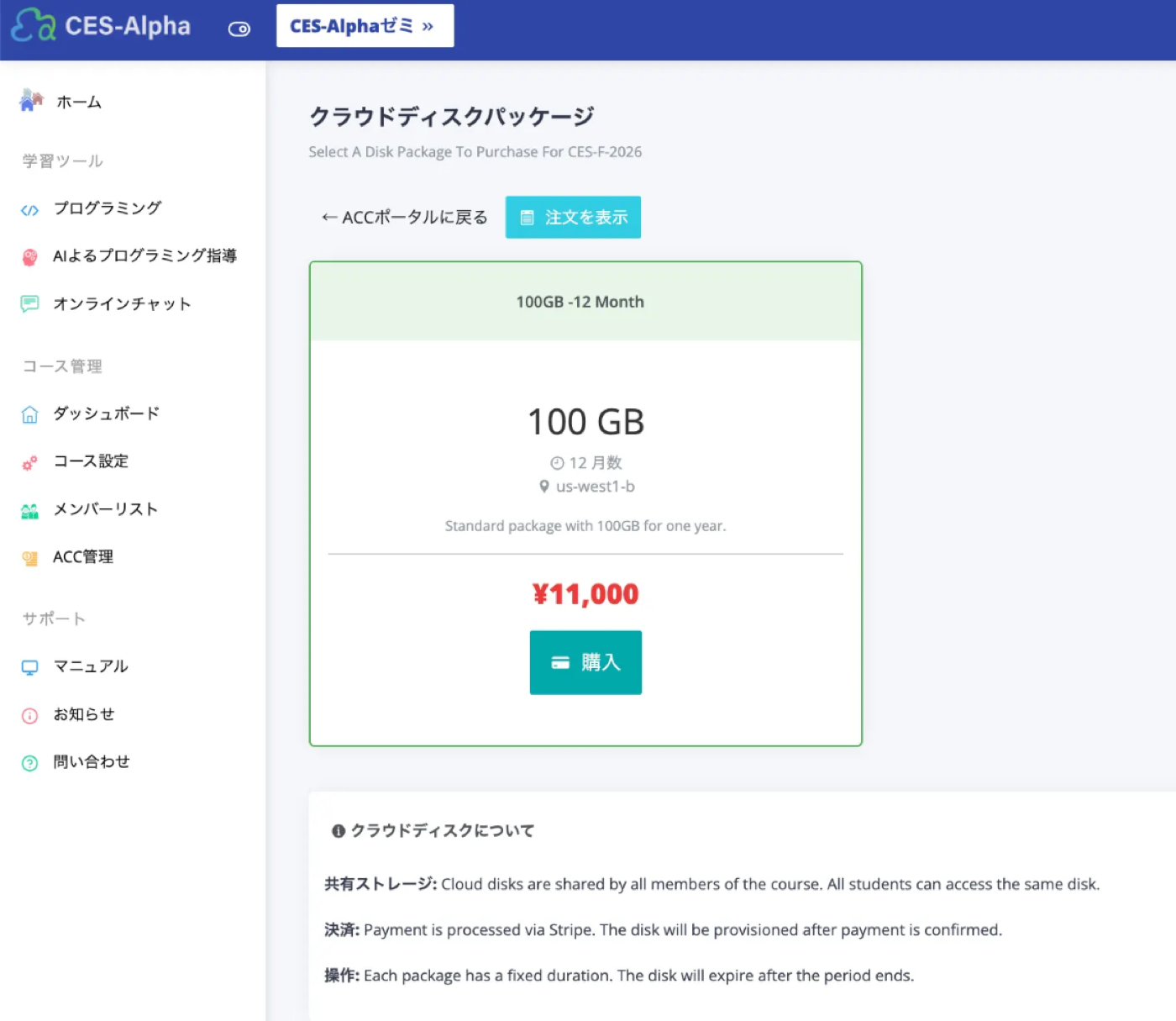The image size is (1176, 1021).
Task: Click the お知らせ info circle icon
Action: (29, 716)
